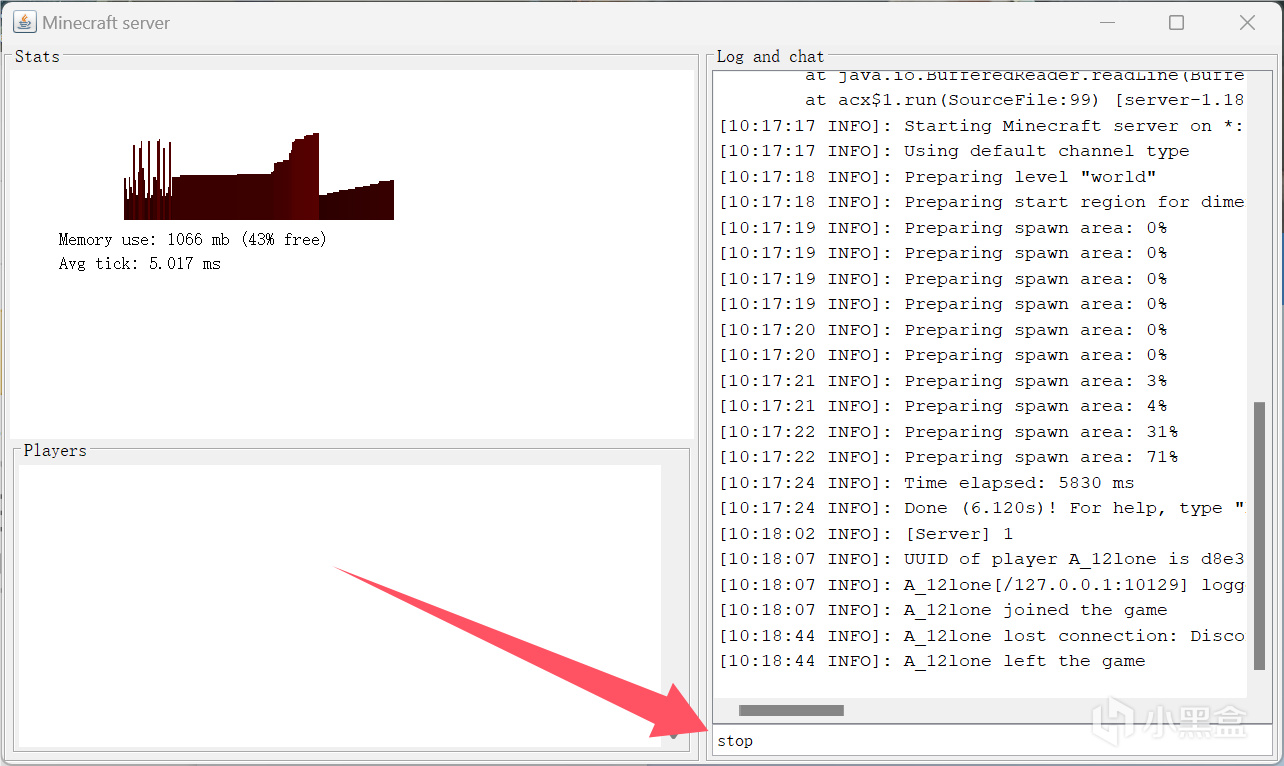Click the 'A_12lone[/127.0.0.1:10129]' log line
This screenshot has height=766, width=1284.
[x=982, y=585]
